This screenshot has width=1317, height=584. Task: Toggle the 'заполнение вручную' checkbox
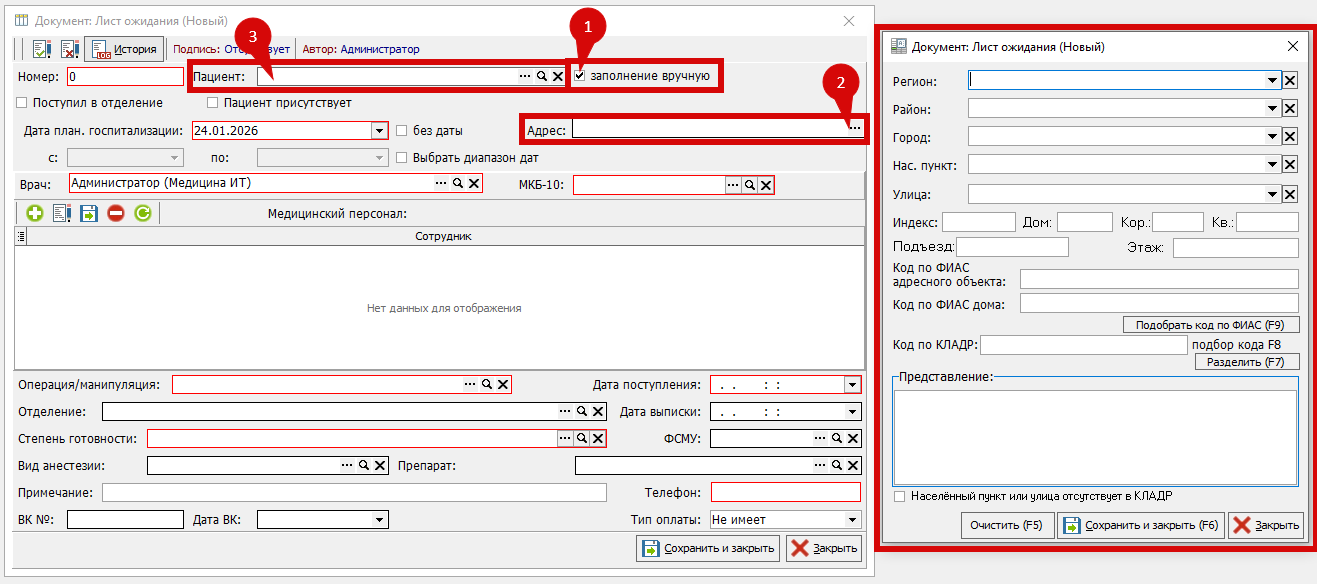coord(579,76)
